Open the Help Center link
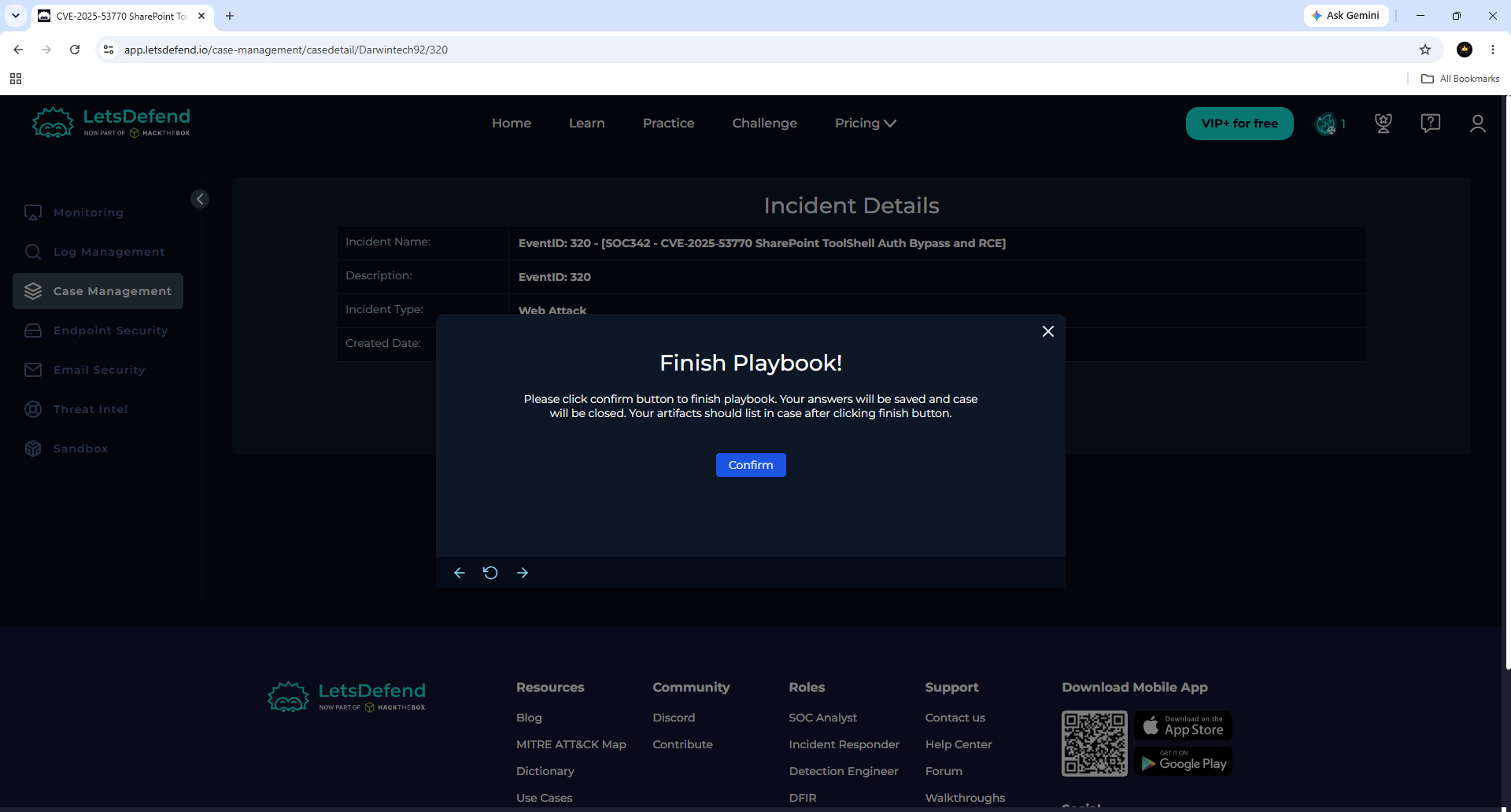This screenshot has width=1511, height=812. click(958, 744)
